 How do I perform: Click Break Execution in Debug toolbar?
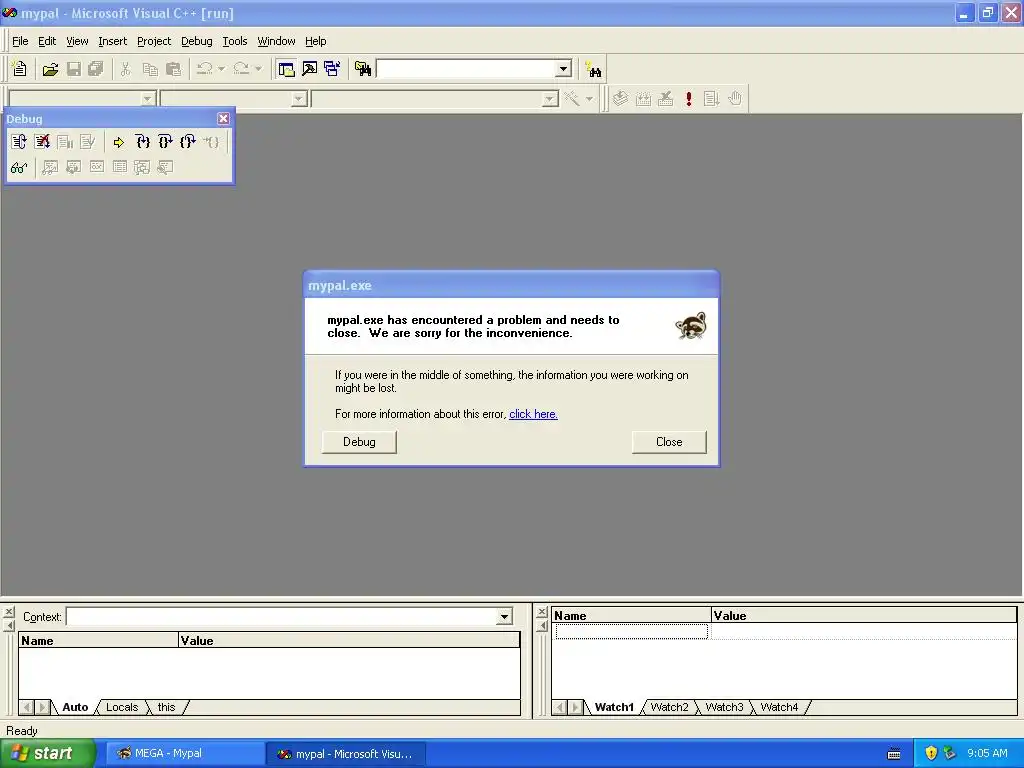pyautogui.click(x=65, y=142)
